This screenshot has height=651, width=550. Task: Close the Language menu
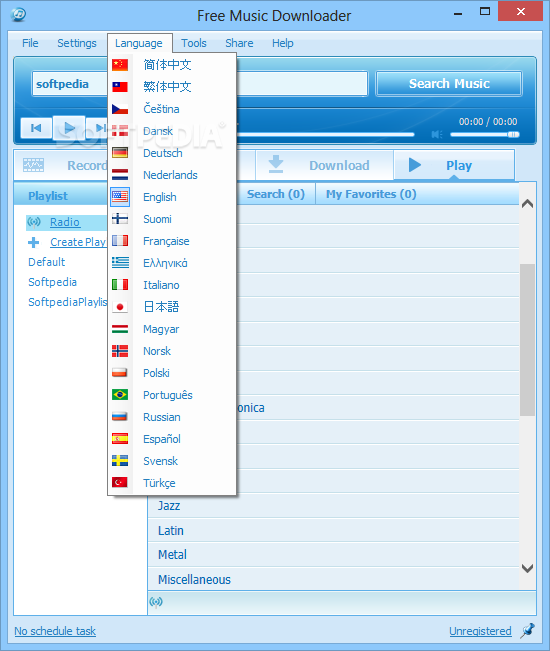(139, 43)
